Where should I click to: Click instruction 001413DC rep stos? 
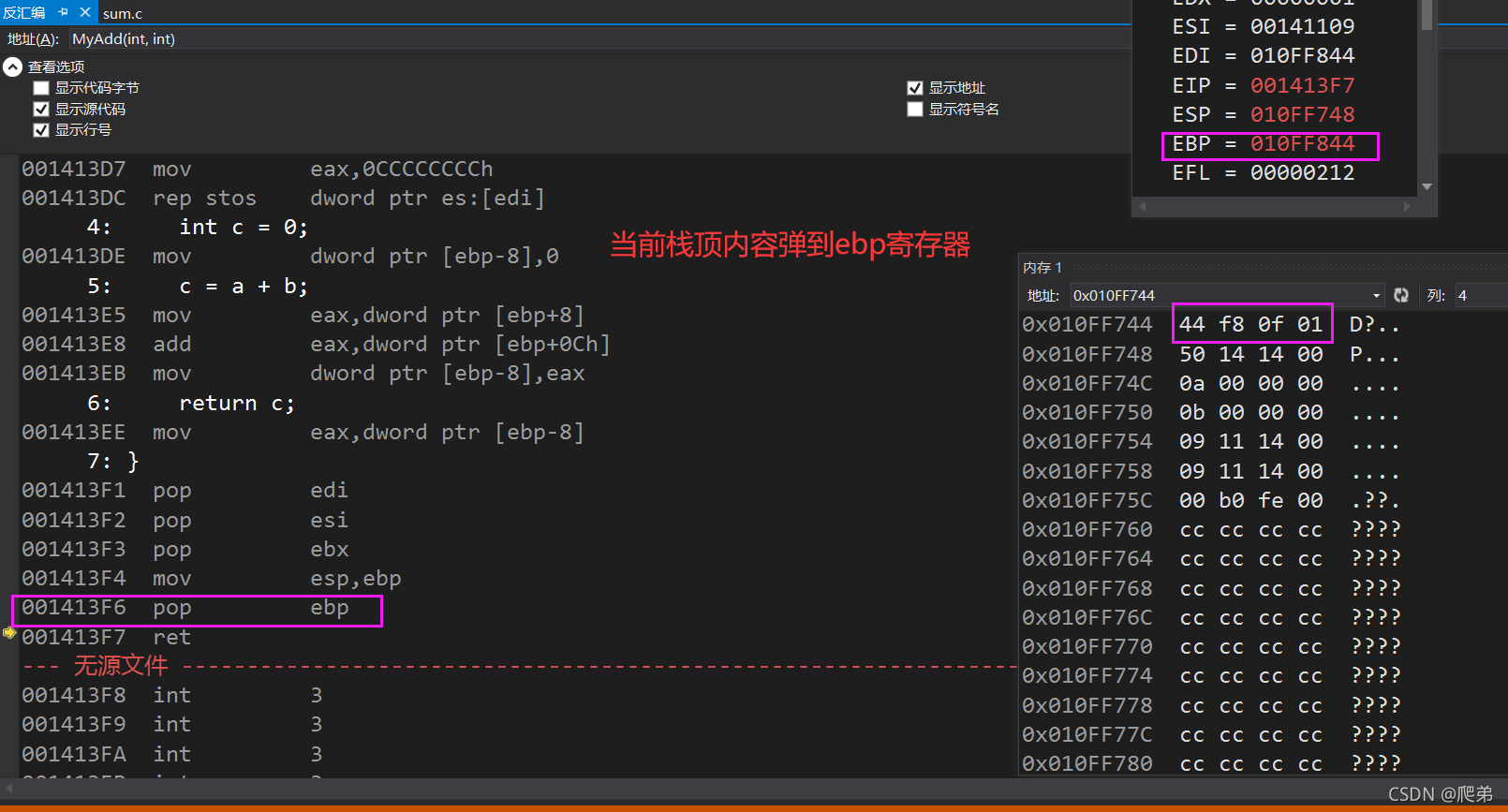(284, 199)
